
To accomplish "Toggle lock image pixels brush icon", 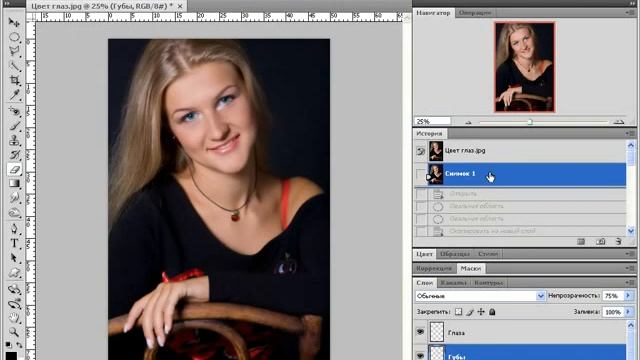I will [470, 312].
